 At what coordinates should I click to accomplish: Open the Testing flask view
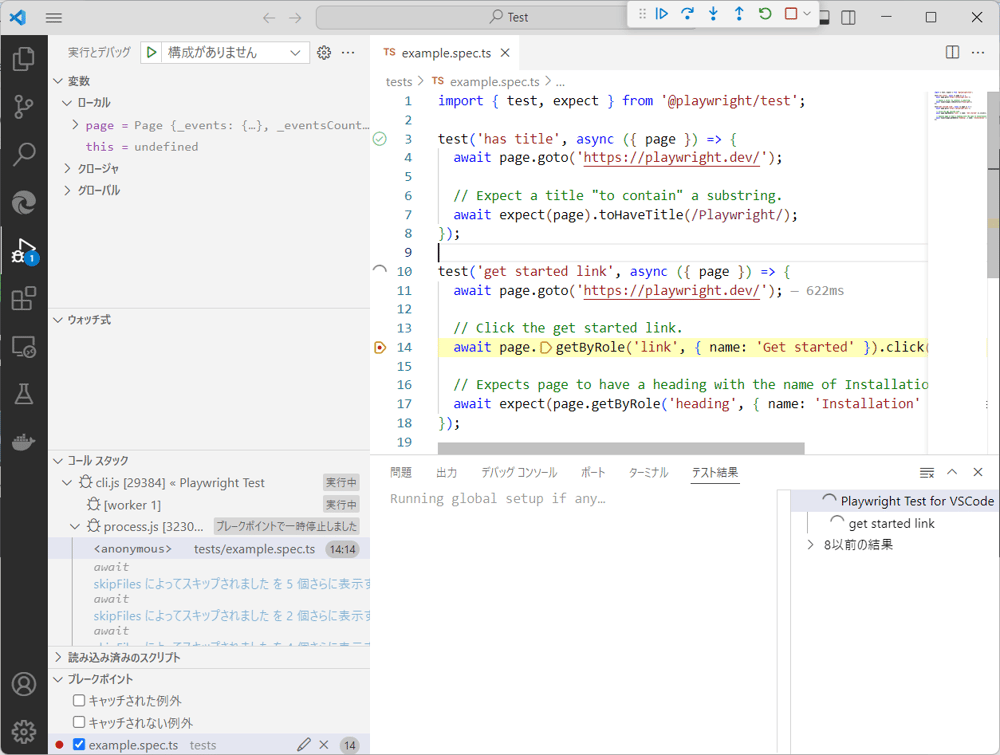24,394
